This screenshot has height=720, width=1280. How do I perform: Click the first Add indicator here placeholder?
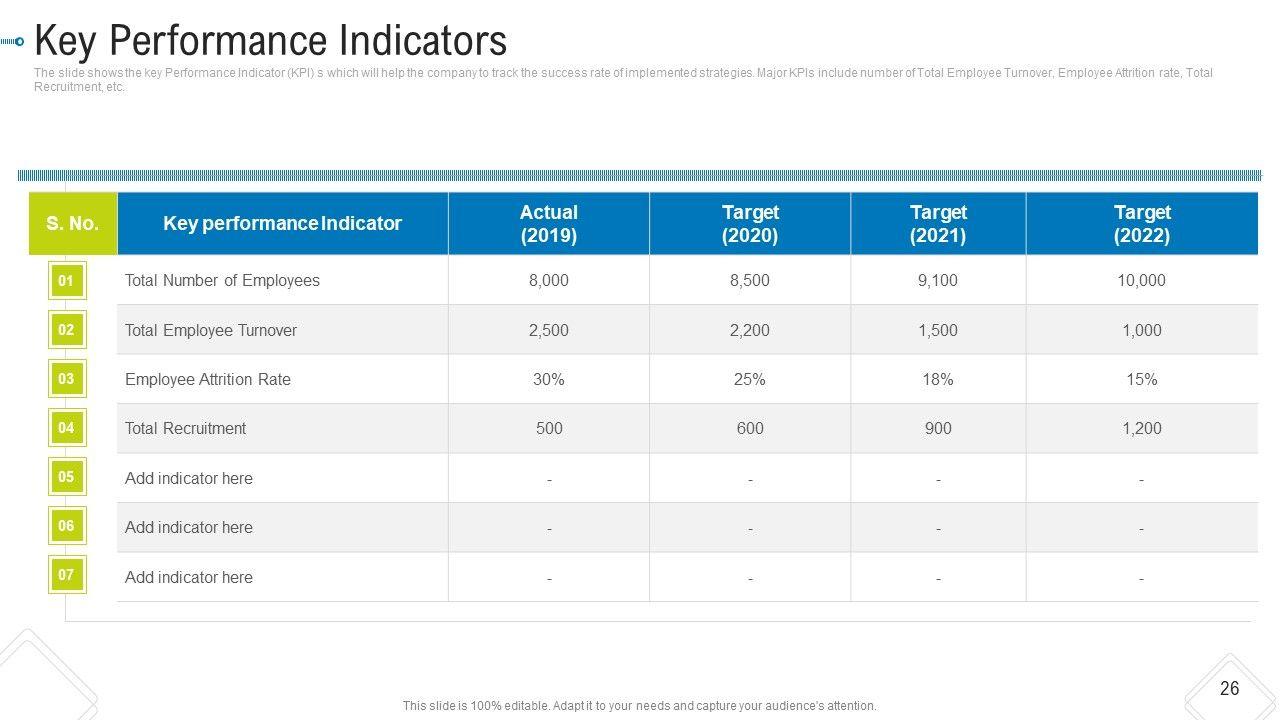[189, 479]
